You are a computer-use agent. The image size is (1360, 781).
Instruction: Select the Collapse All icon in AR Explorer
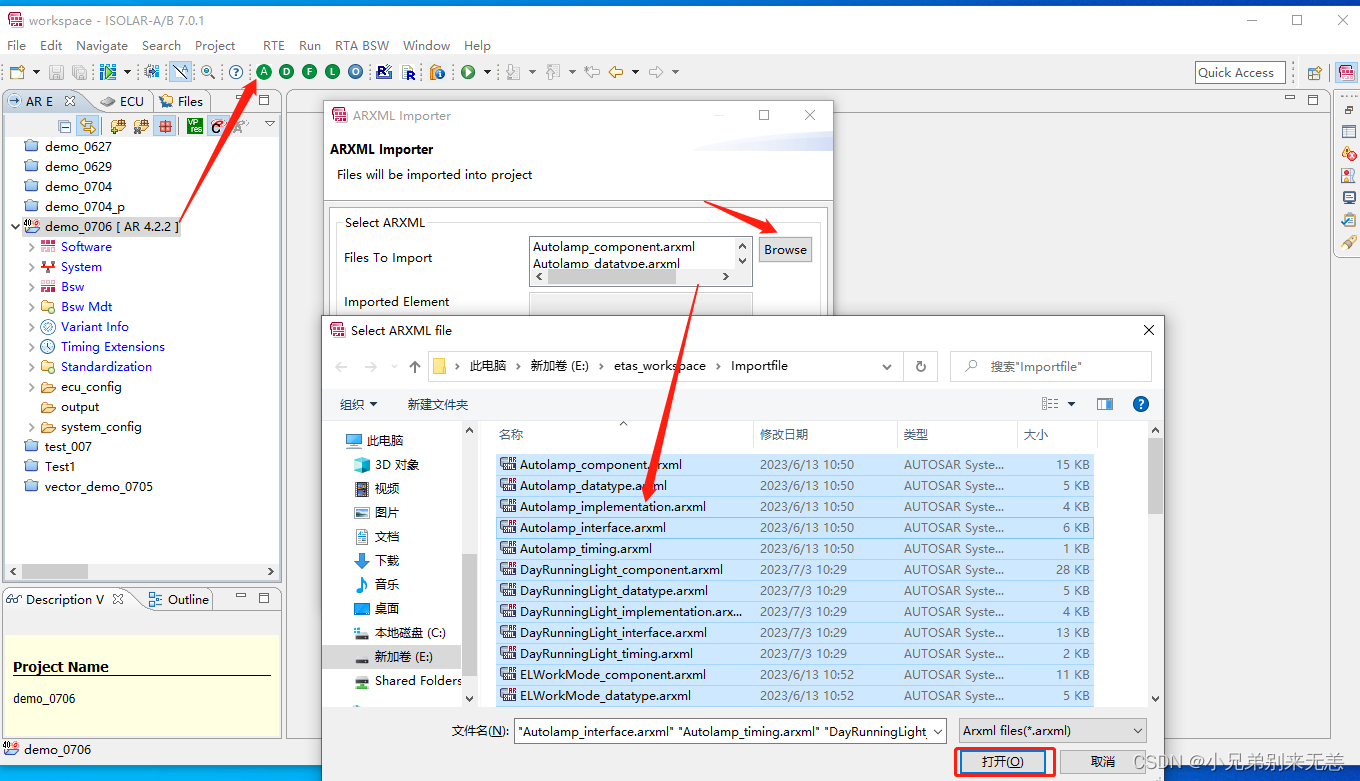click(x=64, y=125)
